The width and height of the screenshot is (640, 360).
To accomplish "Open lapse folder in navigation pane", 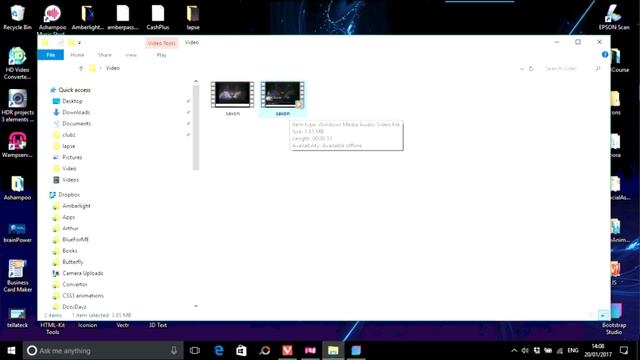I will point(69,146).
